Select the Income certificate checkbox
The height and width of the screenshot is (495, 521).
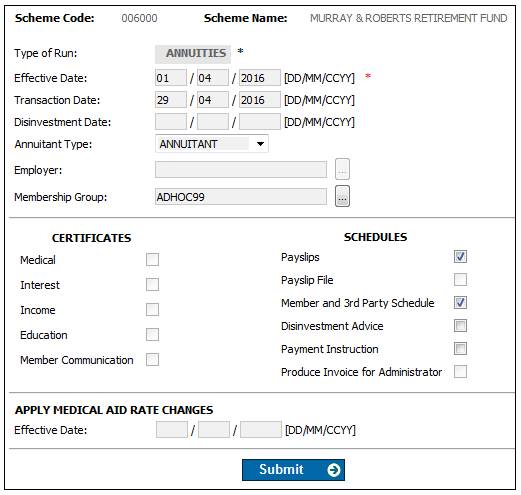[152, 310]
